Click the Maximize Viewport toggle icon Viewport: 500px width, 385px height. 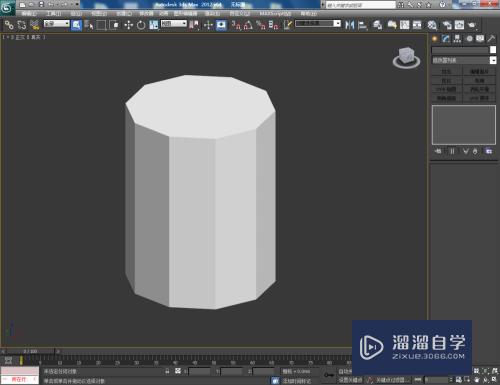tap(495, 380)
